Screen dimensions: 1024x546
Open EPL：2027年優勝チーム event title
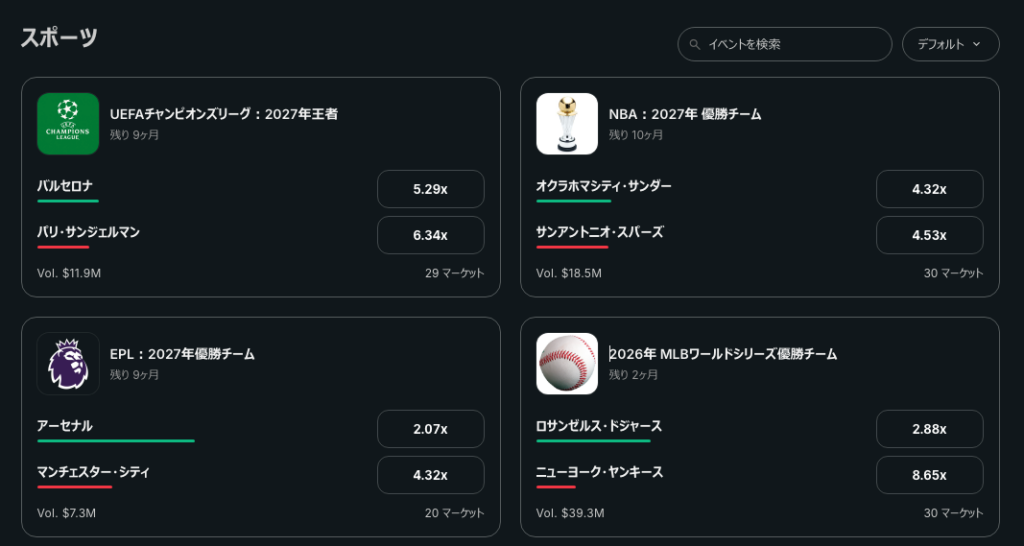pyautogui.click(x=182, y=354)
